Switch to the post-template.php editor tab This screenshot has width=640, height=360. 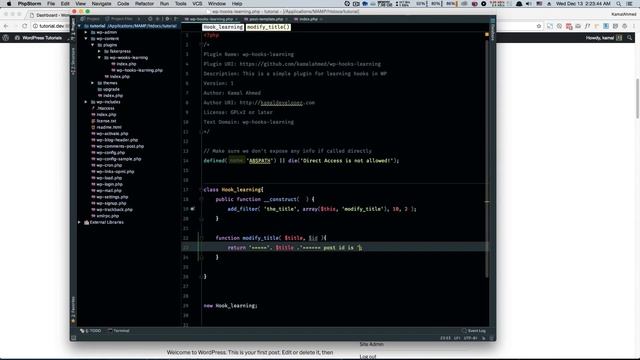tap(266, 19)
